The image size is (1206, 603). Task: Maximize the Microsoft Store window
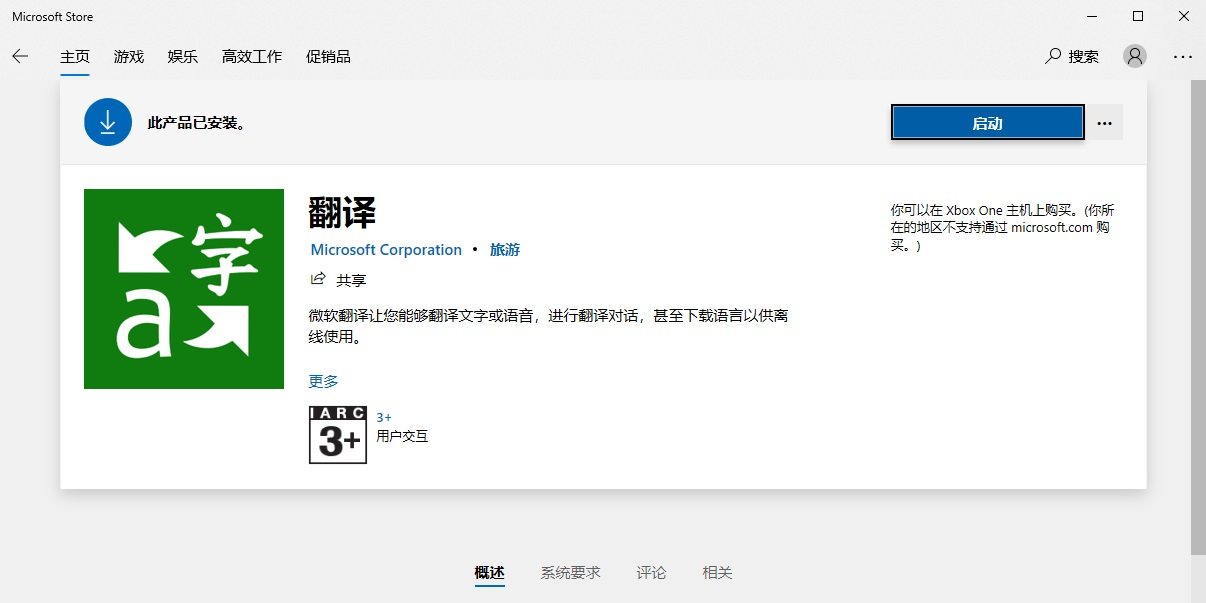tap(1137, 16)
